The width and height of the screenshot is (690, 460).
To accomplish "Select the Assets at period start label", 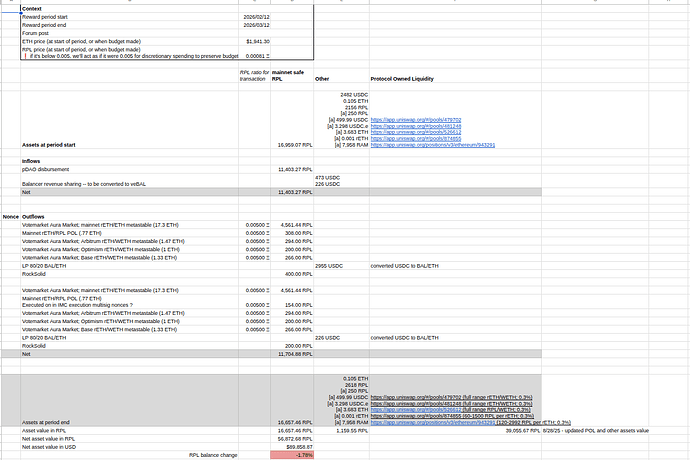I will pyautogui.click(x=129, y=120).
